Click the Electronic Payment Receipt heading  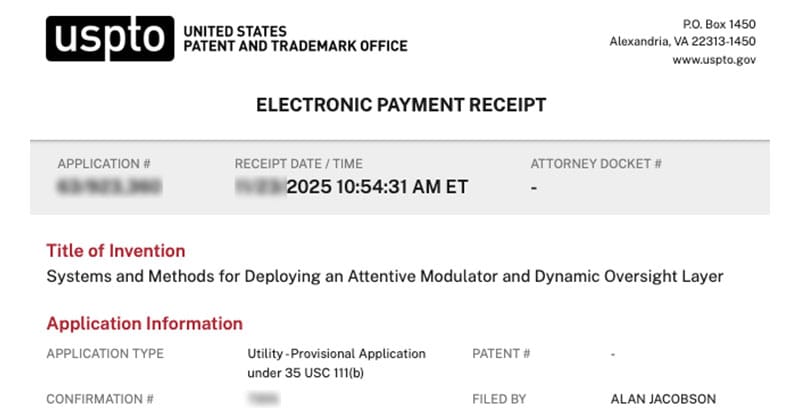pyautogui.click(x=401, y=105)
